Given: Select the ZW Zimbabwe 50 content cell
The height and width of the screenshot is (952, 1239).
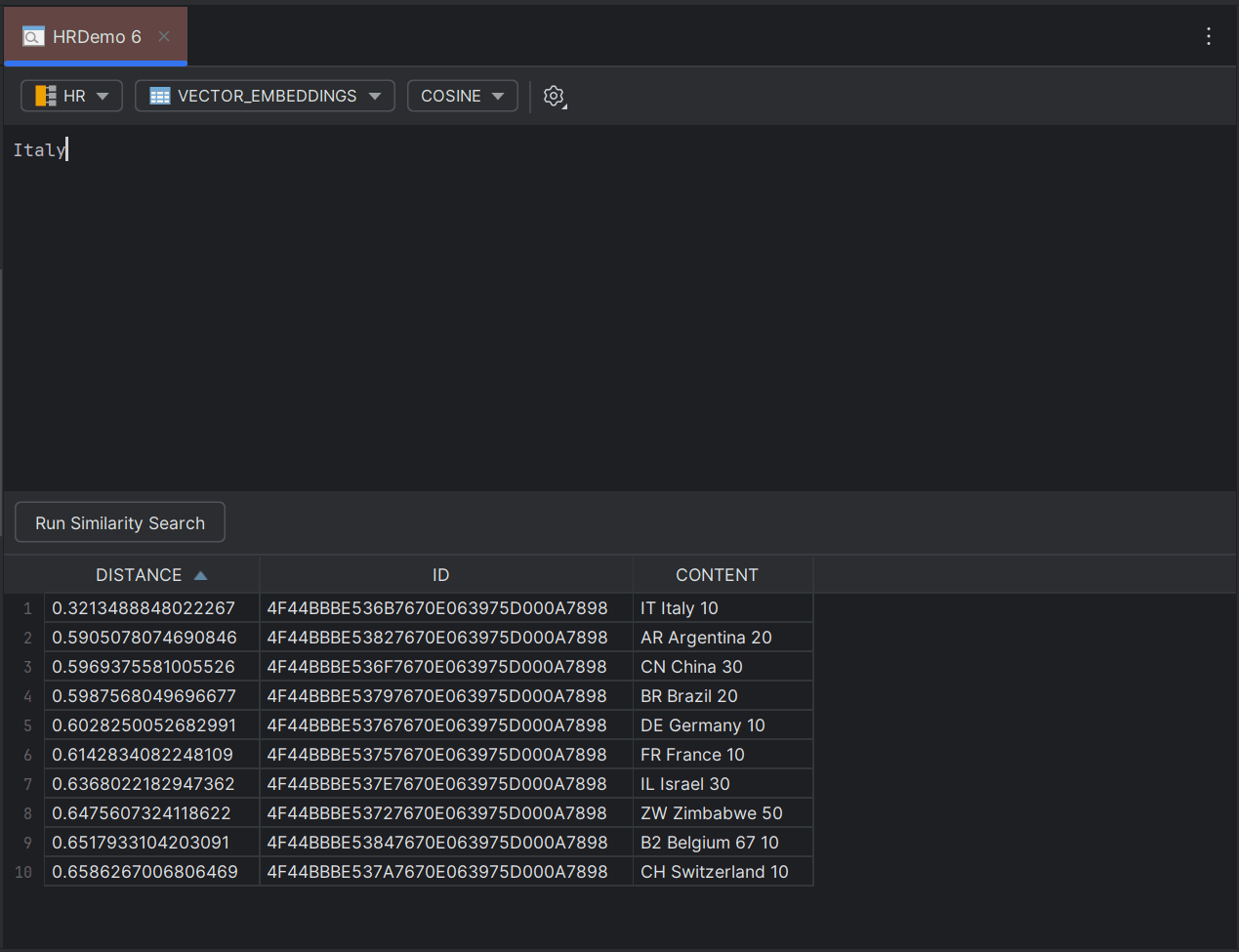Looking at the screenshot, I should pyautogui.click(x=723, y=813).
